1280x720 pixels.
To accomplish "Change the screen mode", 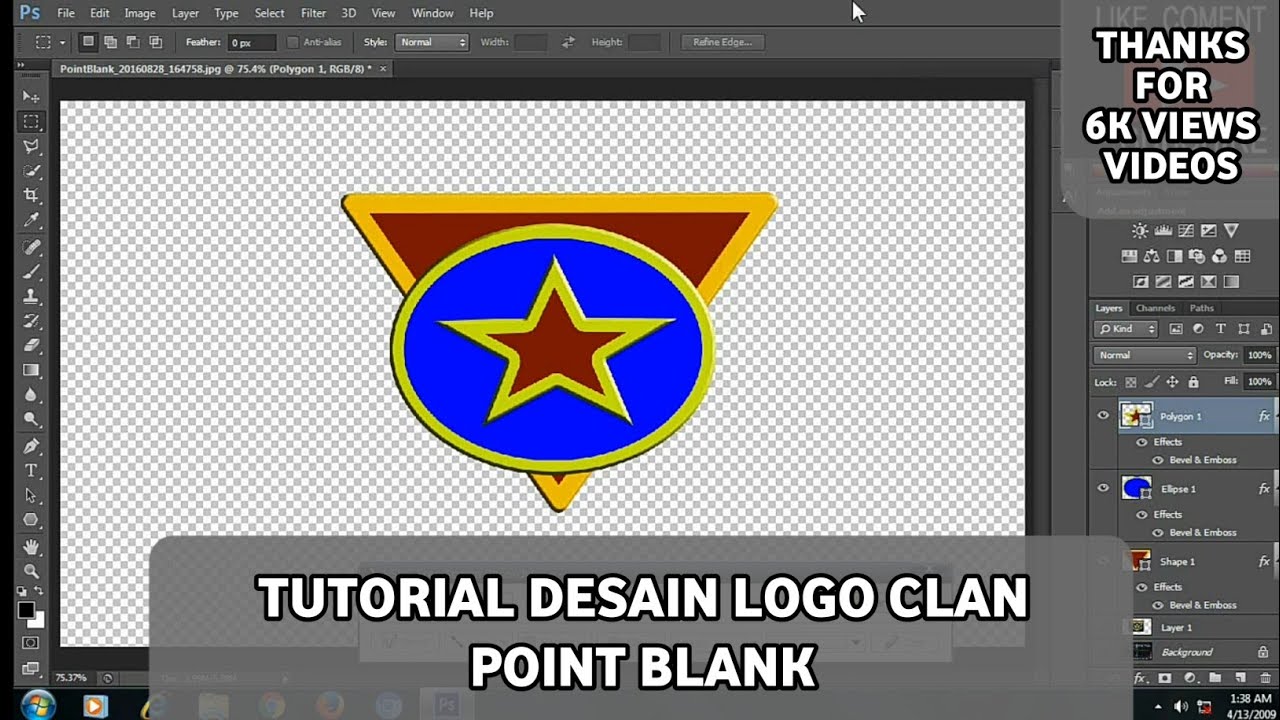I will click(31, 667).
